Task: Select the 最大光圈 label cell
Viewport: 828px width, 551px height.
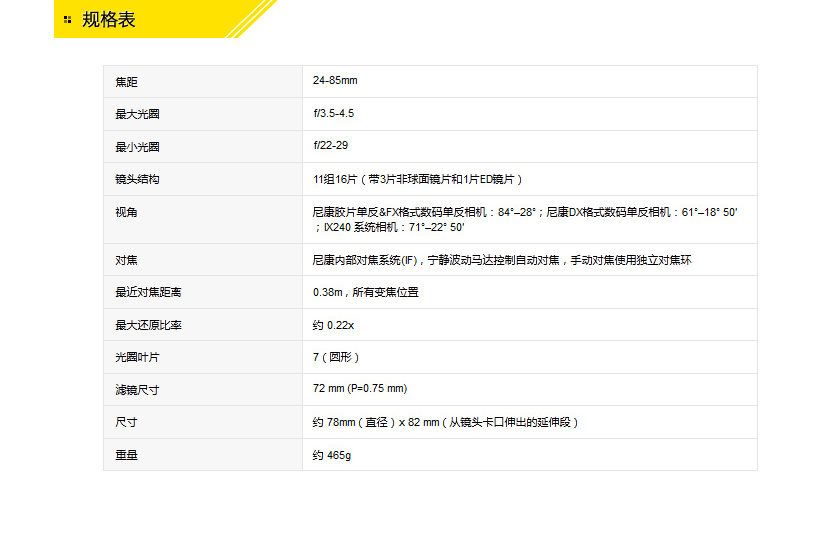Action: point(203,114)
